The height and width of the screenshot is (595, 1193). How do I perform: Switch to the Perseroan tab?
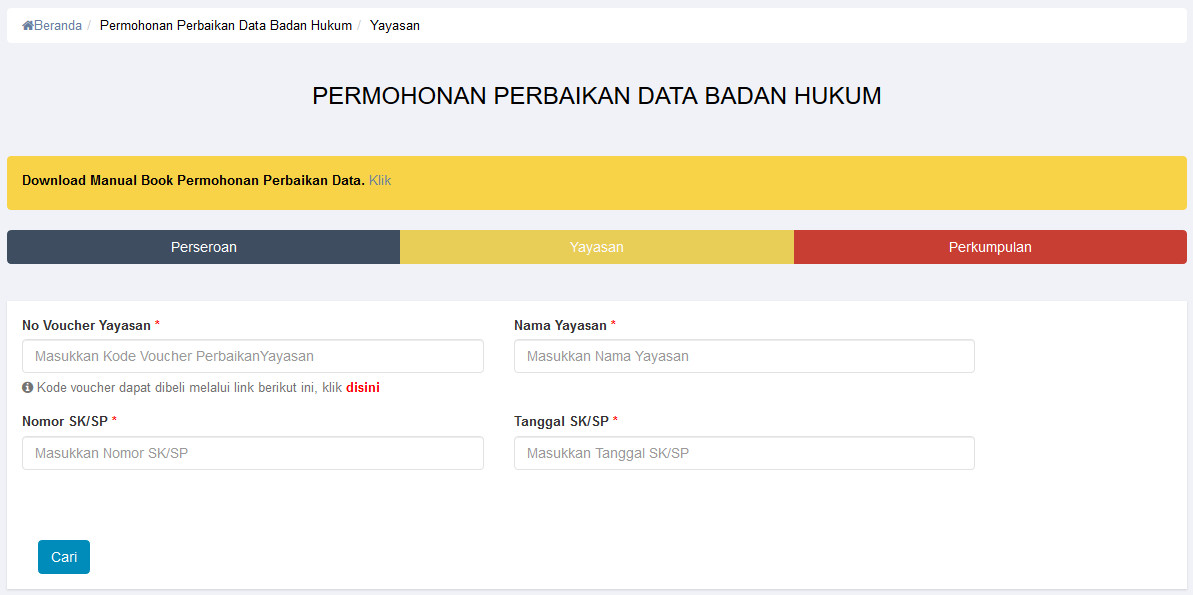204,247
